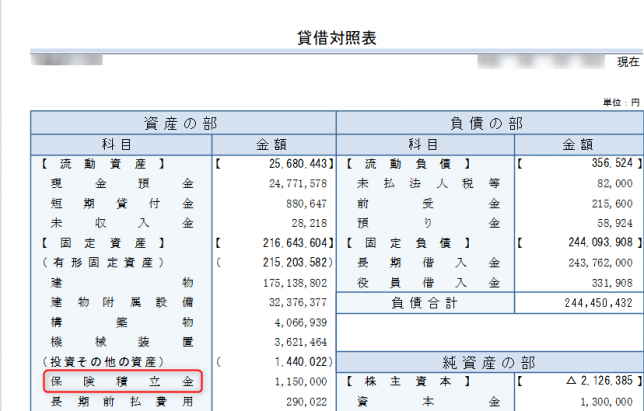Click the 負債の部 section header
This screenshot has width=644, height=411.
point(490,123)
